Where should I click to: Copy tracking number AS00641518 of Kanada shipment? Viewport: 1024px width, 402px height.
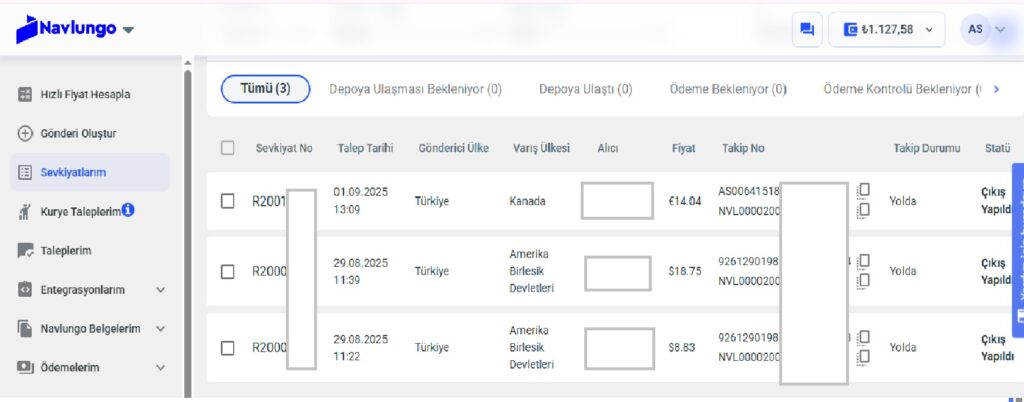point(864,190)
